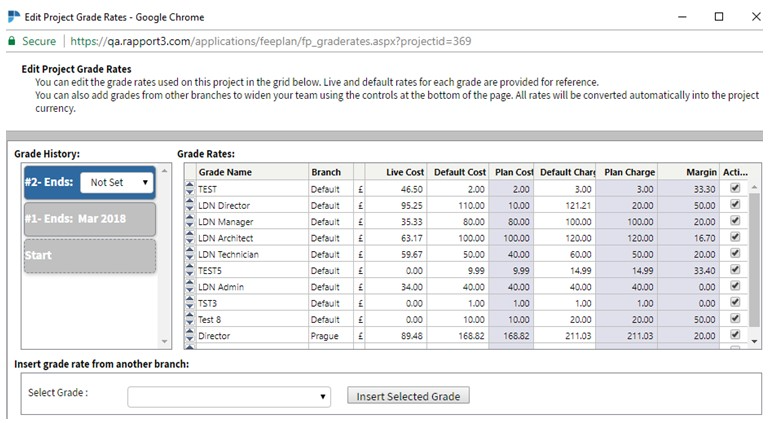Open the Select Grade dropdown

tap(229, 396)
